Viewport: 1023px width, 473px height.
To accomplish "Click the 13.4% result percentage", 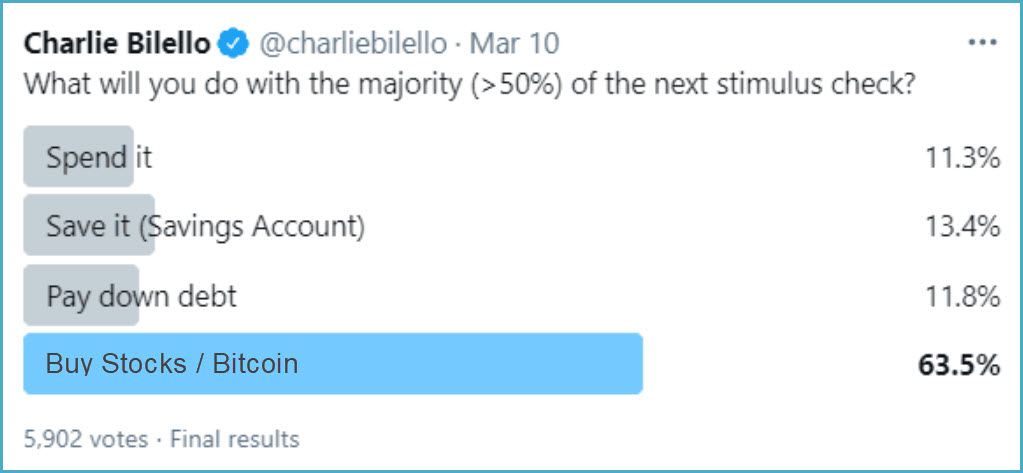I will tap(962, 227).
